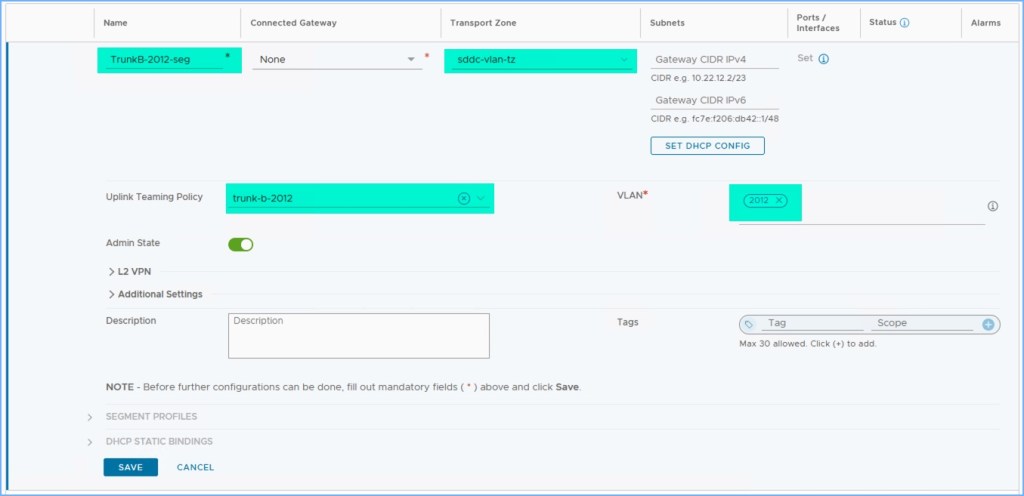This screenshot has width=1024, height=496.
Task: Click the Status column info icon
Action: (x=904, y=23)
